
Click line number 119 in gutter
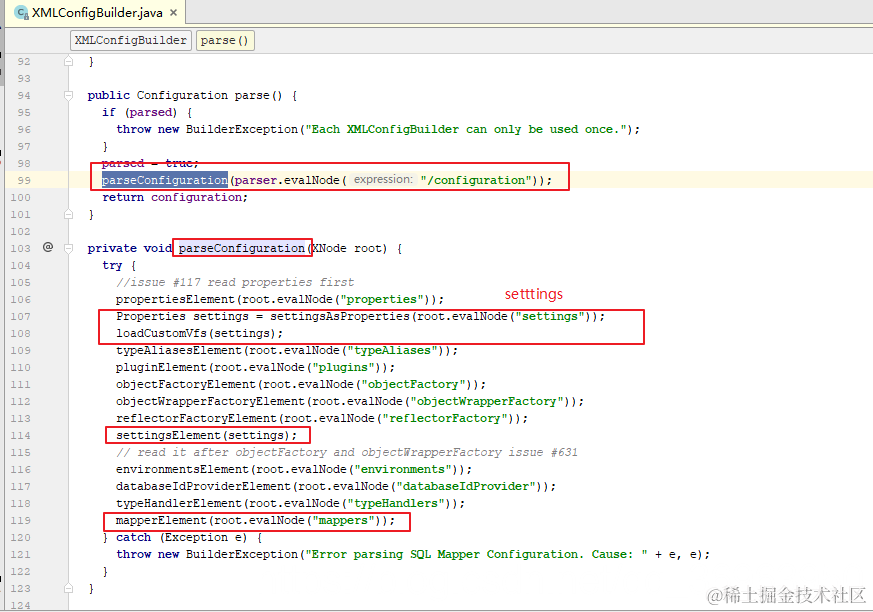pos(21,520)
